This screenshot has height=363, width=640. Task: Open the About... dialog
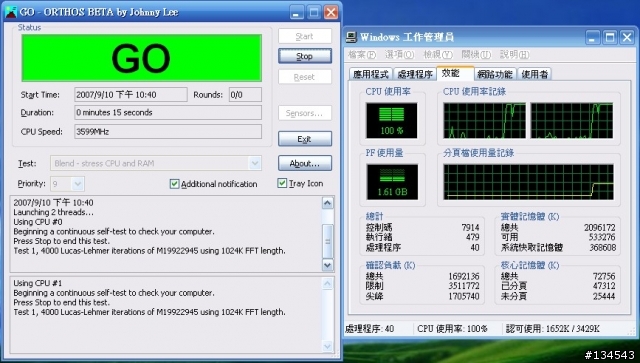[304, 163]
